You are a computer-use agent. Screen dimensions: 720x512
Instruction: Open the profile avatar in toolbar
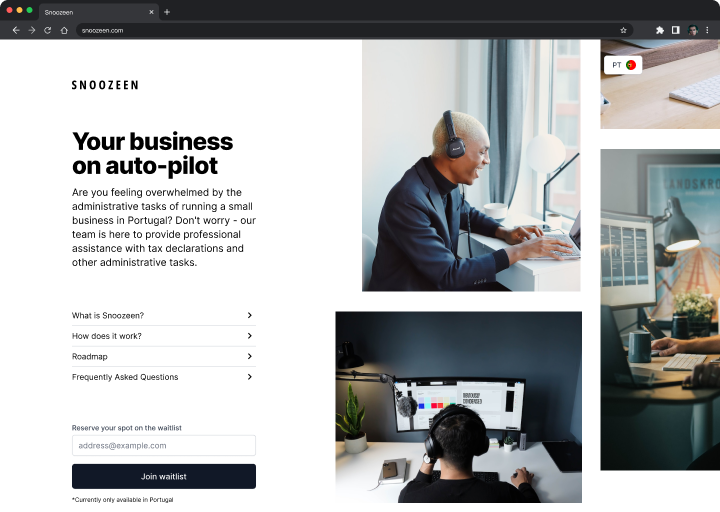692,30
